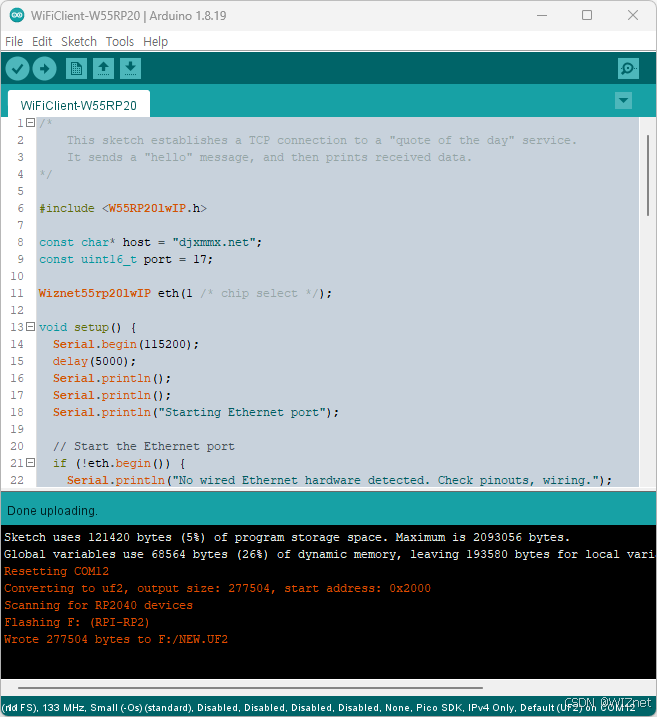Create a new sketch with the New icon
This screenshot has width=657, height=717.
[76, 69]
